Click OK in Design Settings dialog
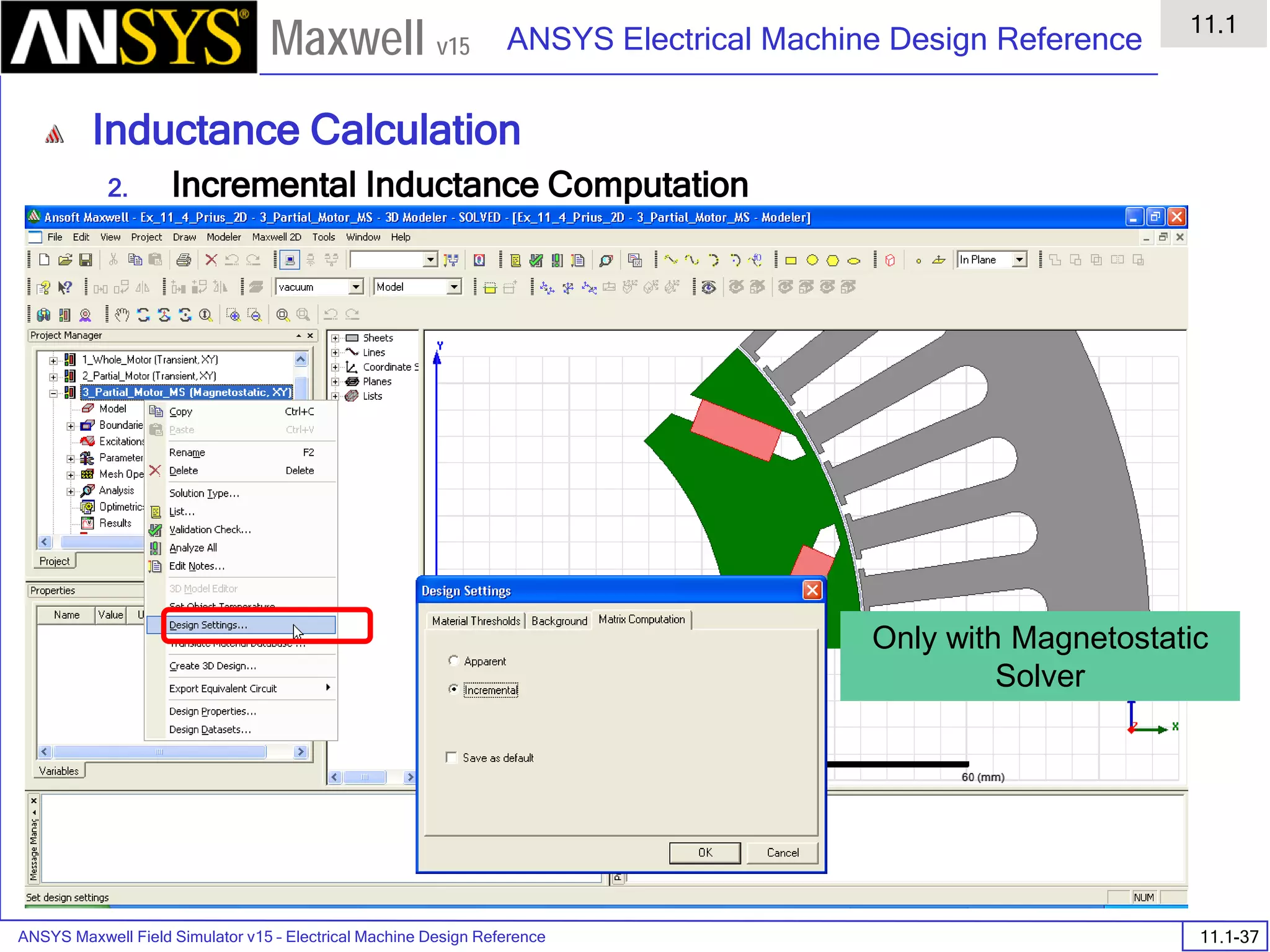Viewport: 1270px width, 952px height. point(705,853)
